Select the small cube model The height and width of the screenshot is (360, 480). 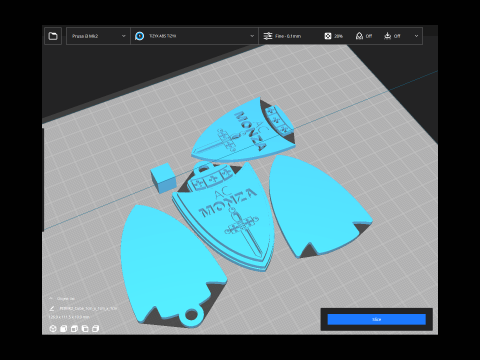163,178
